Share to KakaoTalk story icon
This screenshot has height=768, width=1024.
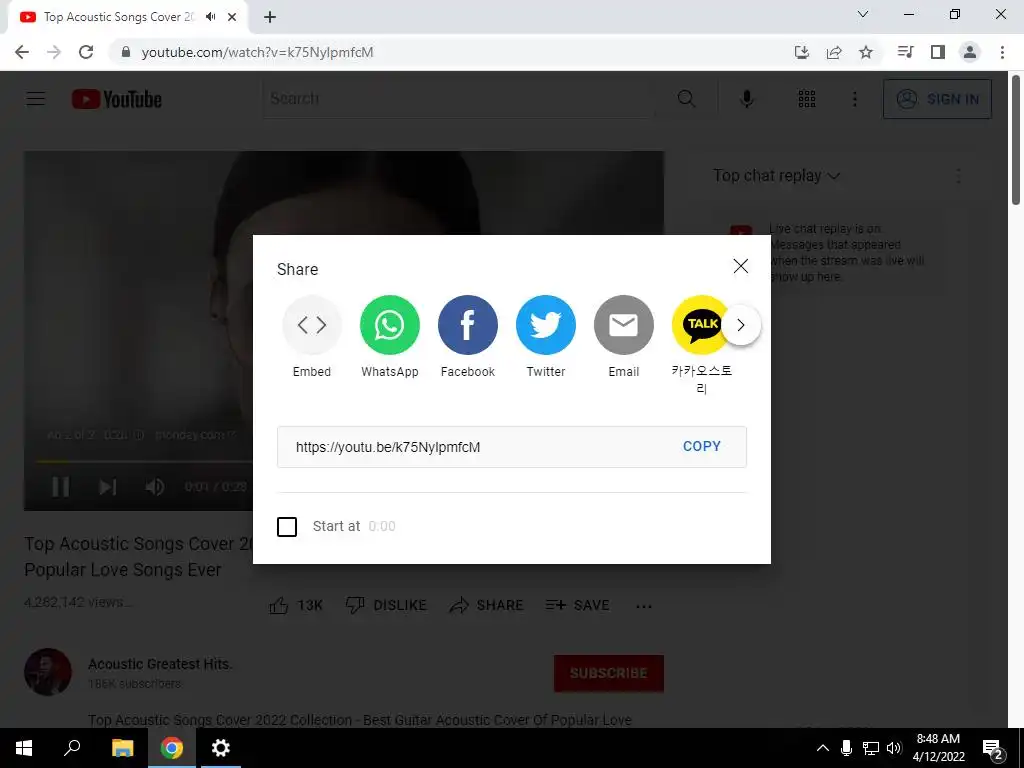(700, 325)
